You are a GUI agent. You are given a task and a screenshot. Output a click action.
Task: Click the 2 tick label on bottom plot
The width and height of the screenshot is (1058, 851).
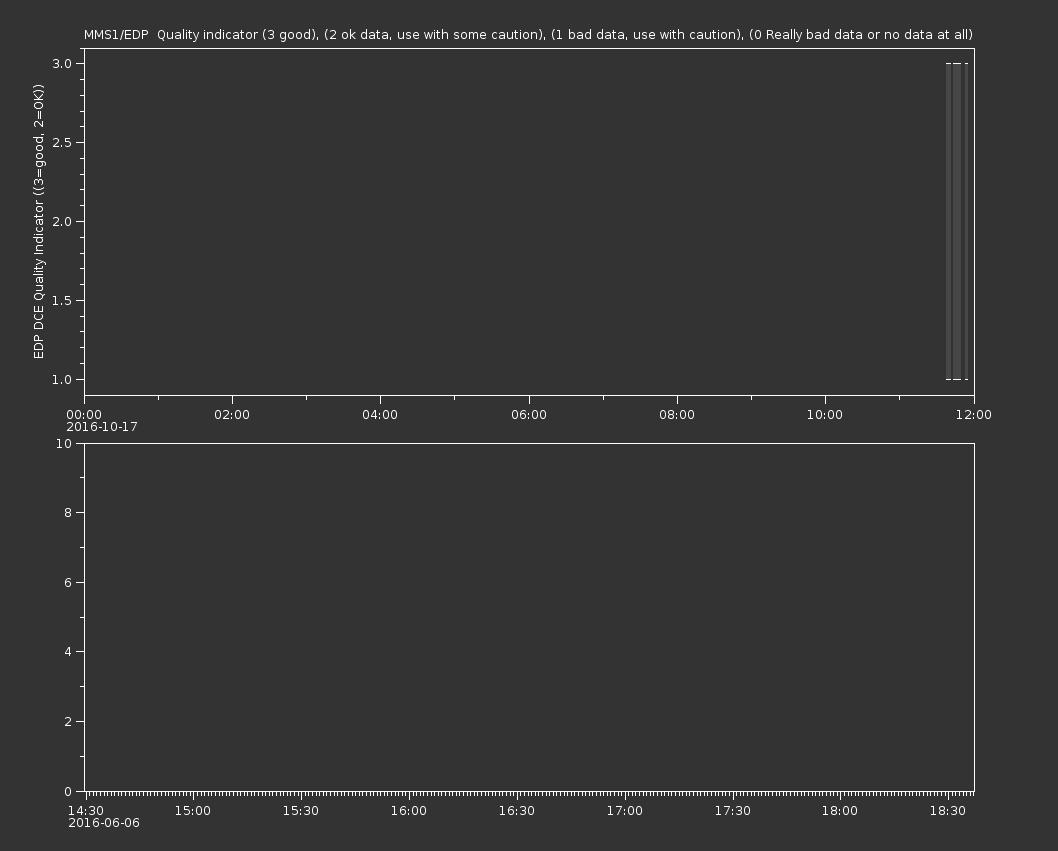pos(68,721)
